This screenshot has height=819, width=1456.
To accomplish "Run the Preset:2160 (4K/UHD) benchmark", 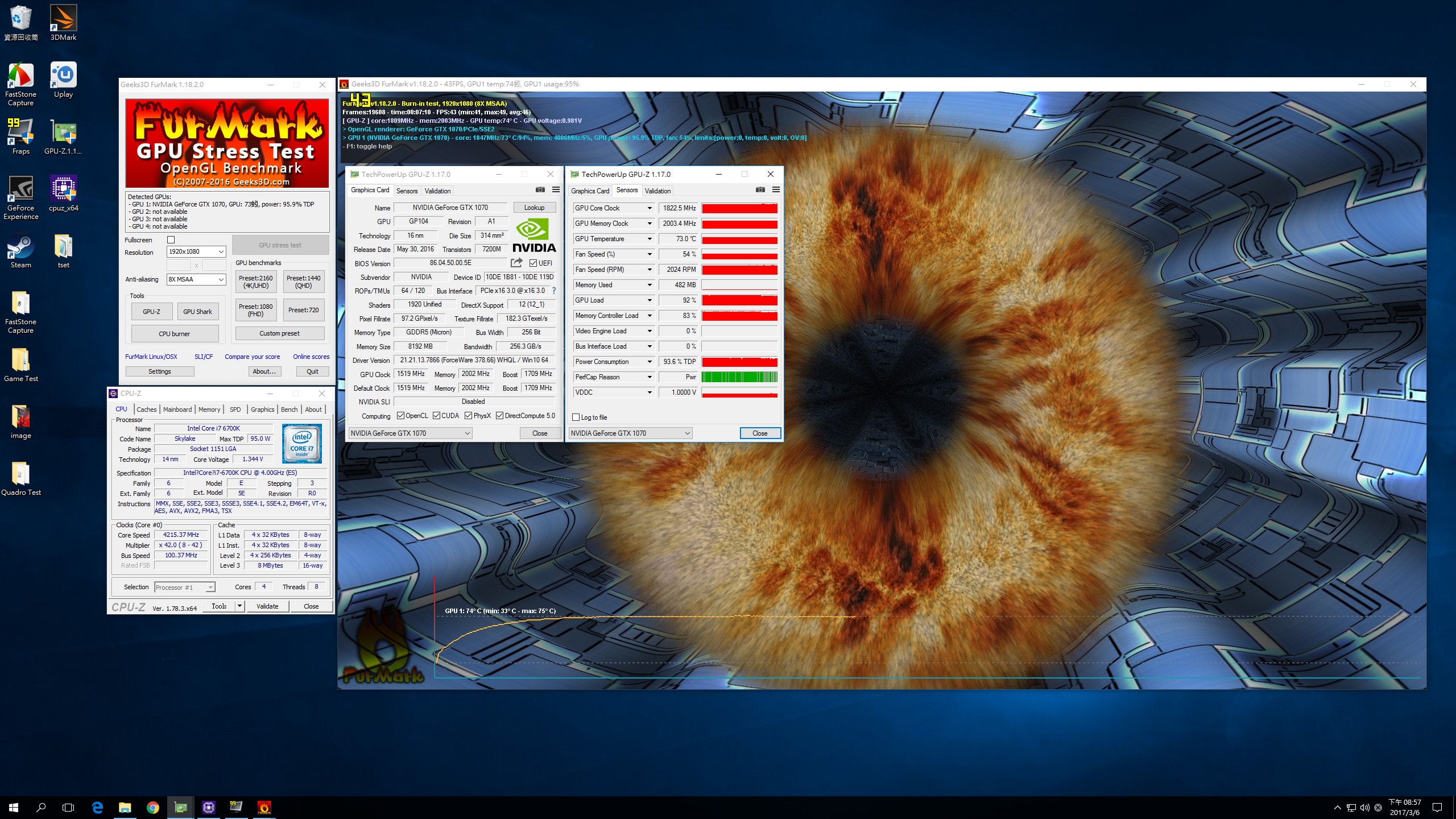I will 255,282.
